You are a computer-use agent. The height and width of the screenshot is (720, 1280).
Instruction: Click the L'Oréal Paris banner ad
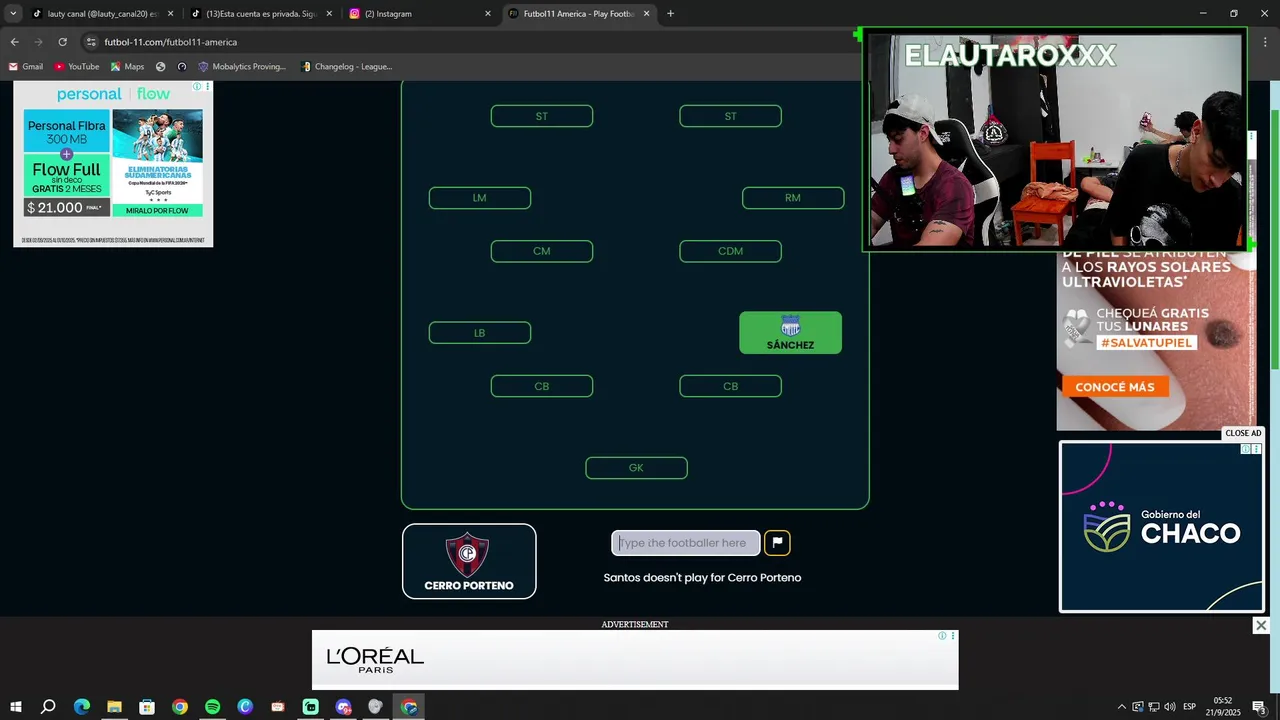click(x=635, y=660)
